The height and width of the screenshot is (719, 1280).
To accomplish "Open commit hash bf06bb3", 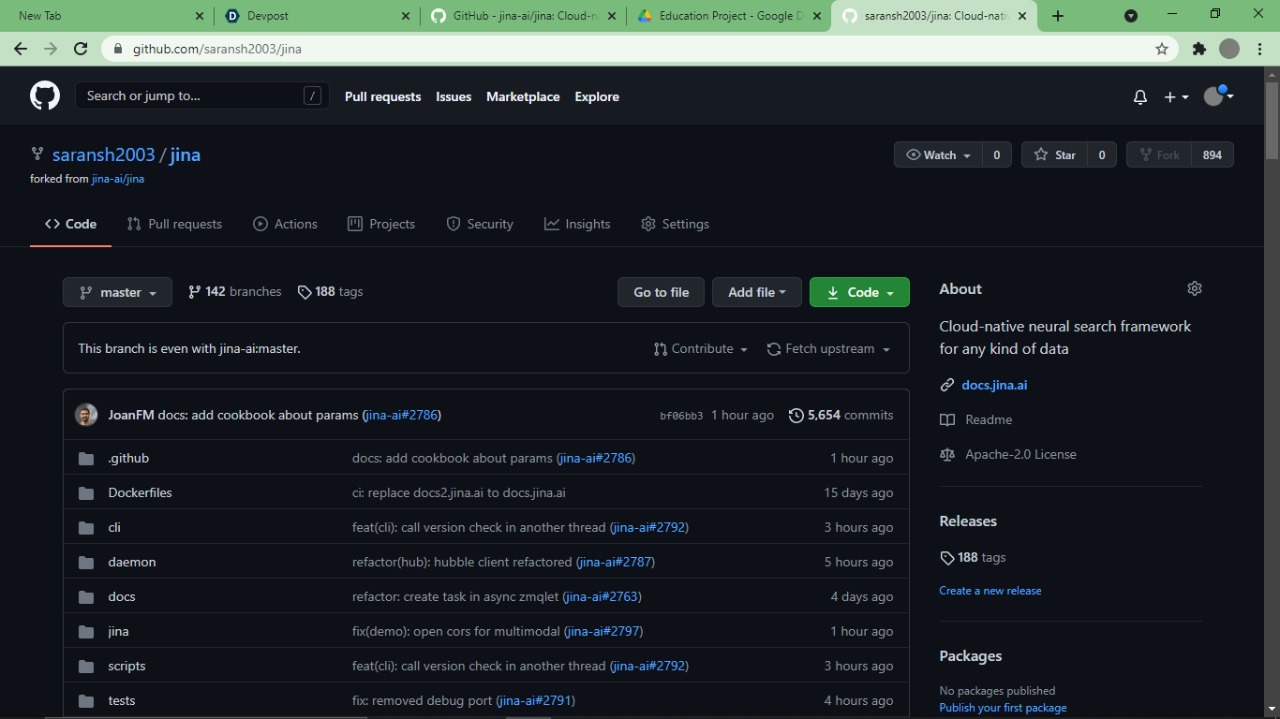I will point(681,416).
